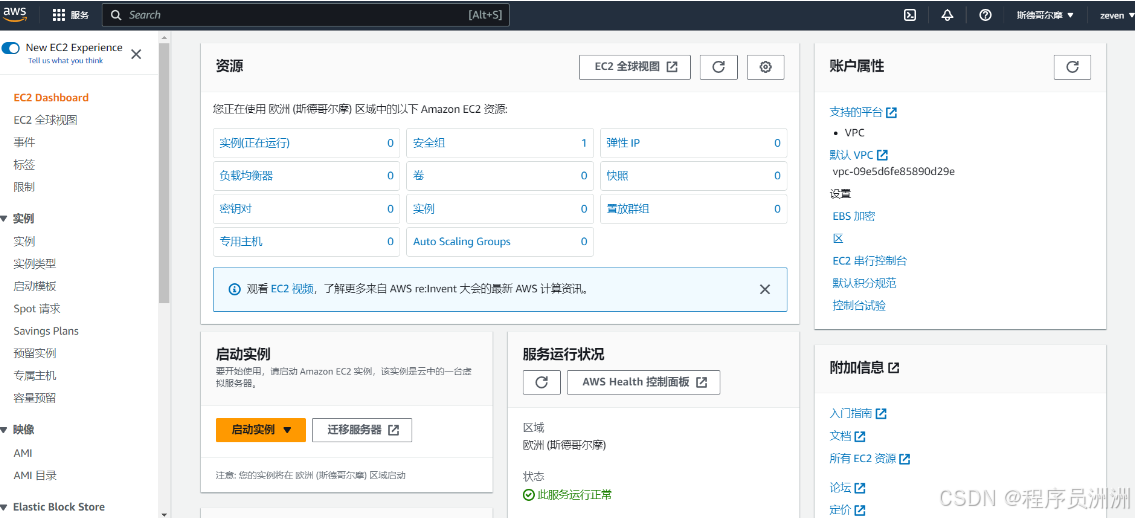Image resolution: width=1135 pixels, height=518 pixels.
Task: Click the green service status check icon
Action: point(528,496)
